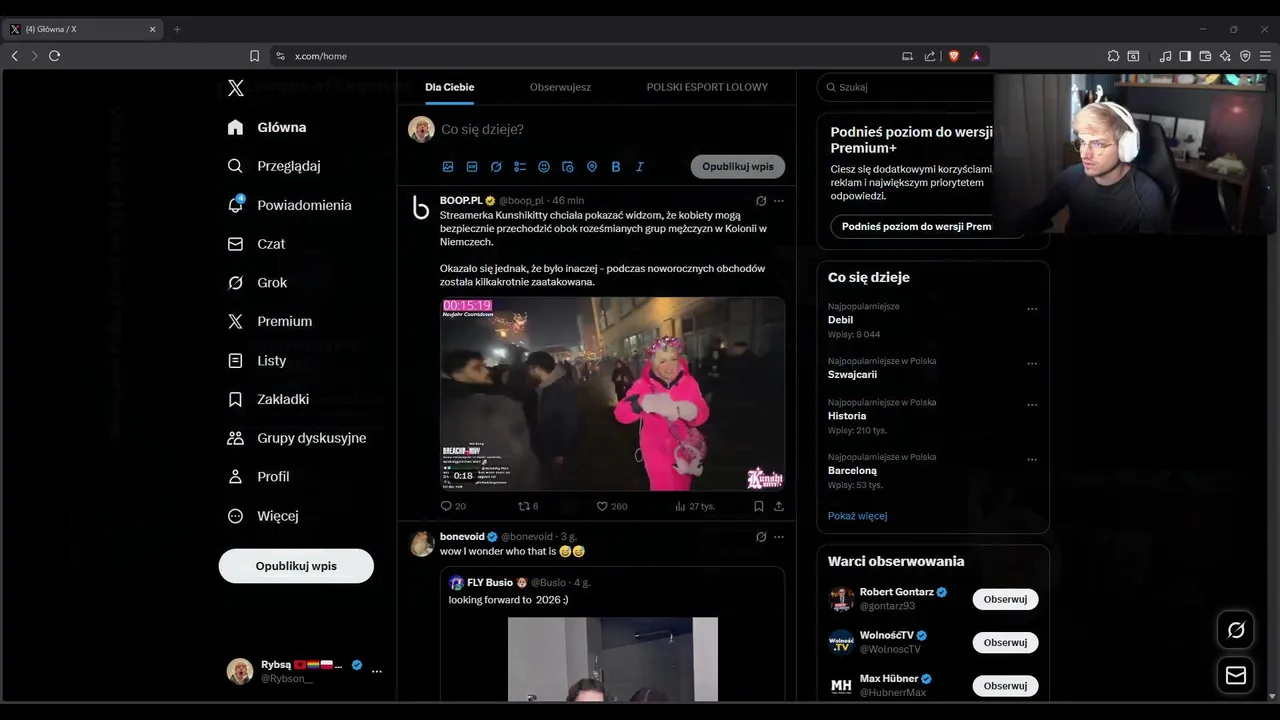Viewport: 1280px width, 720px height.
Task: Open Listy in sidebar
Action: (x=257, y=360)
